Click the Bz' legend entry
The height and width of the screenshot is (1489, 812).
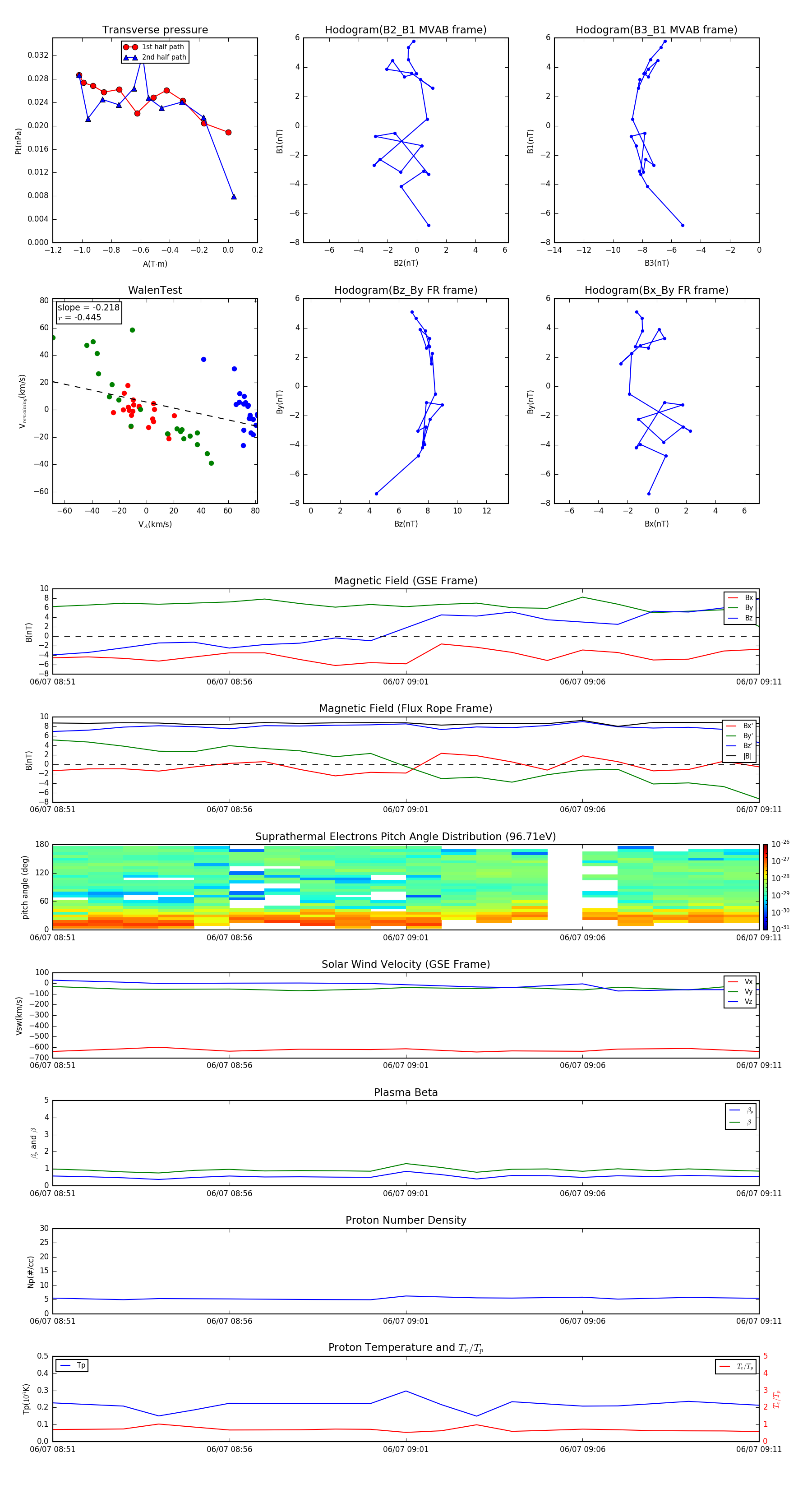[x=740, y=746]
